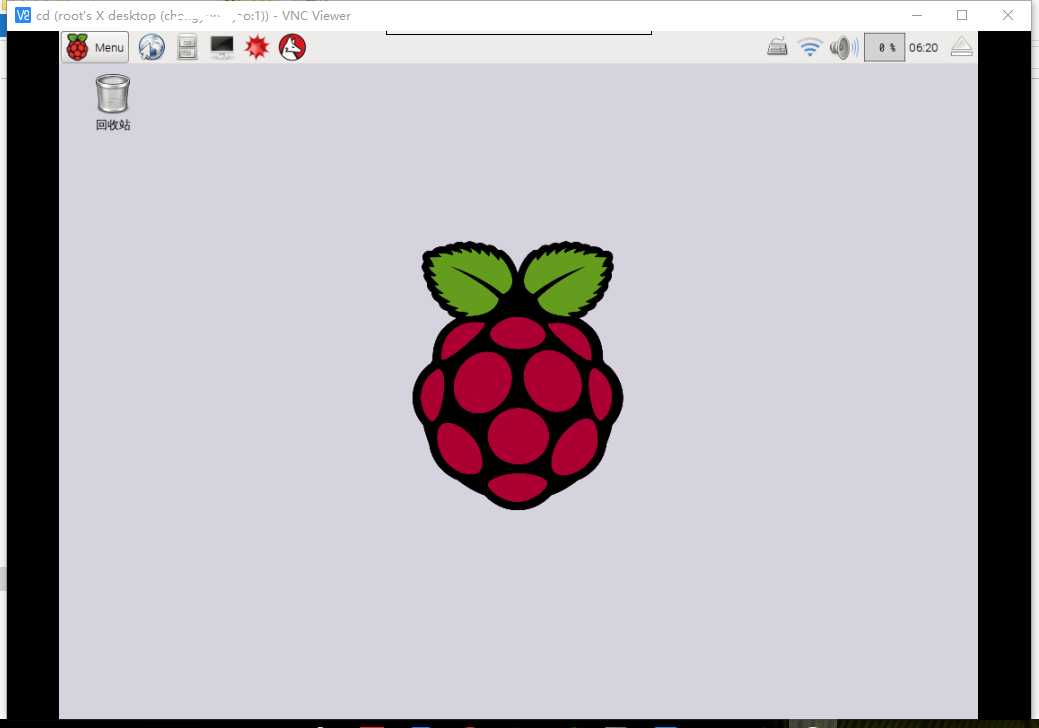The width and height of the screenshot is (1039, 728).
Task: Launch the Wolfram wolf icon
Action: [292, 47]
